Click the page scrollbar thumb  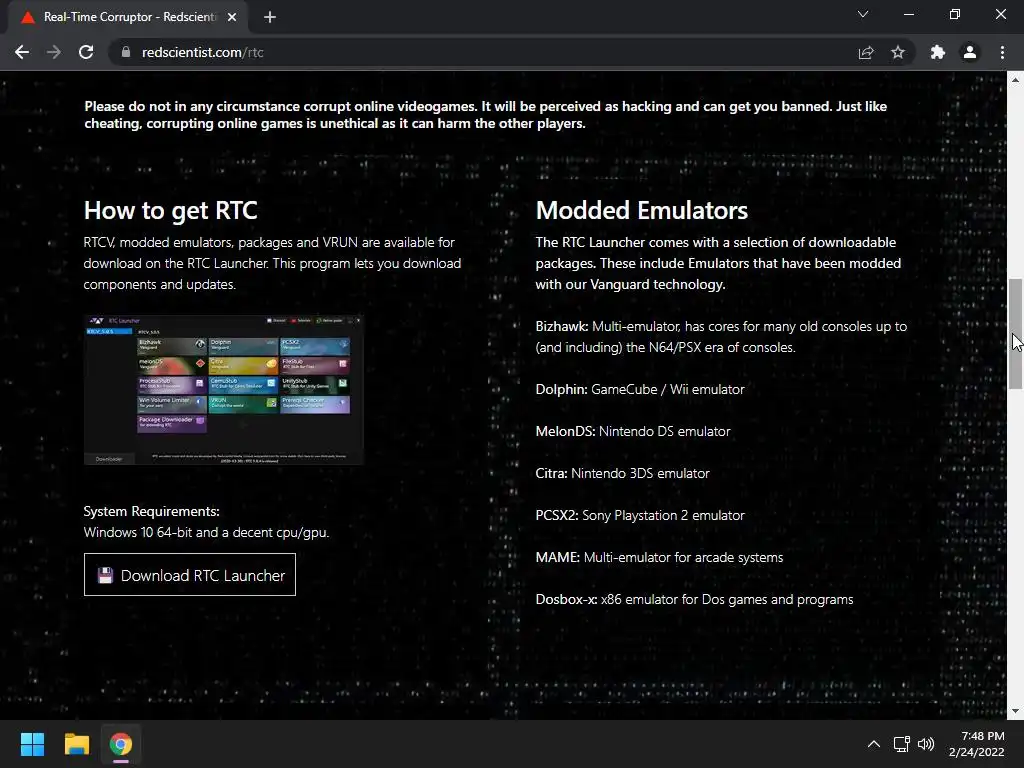click(1015, 334)
